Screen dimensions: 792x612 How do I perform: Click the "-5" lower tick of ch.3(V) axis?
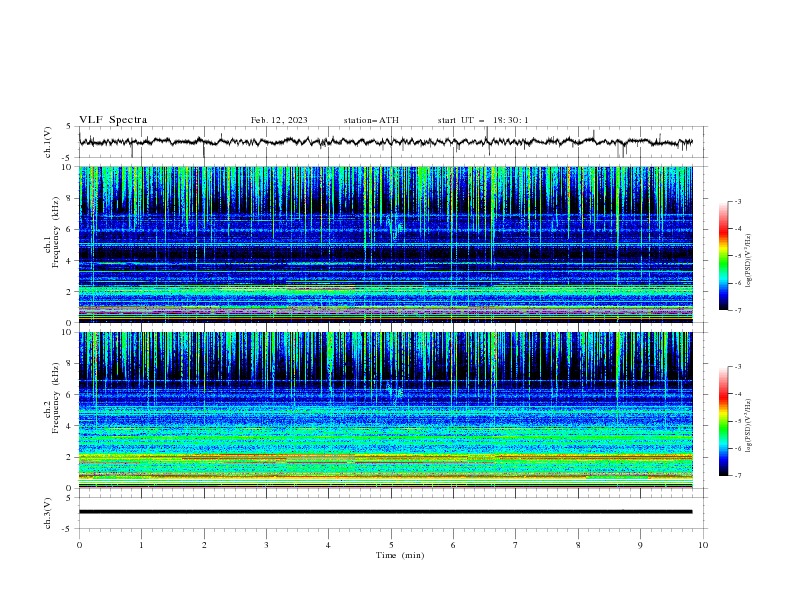pyautogui.click(x=68, y=529)
